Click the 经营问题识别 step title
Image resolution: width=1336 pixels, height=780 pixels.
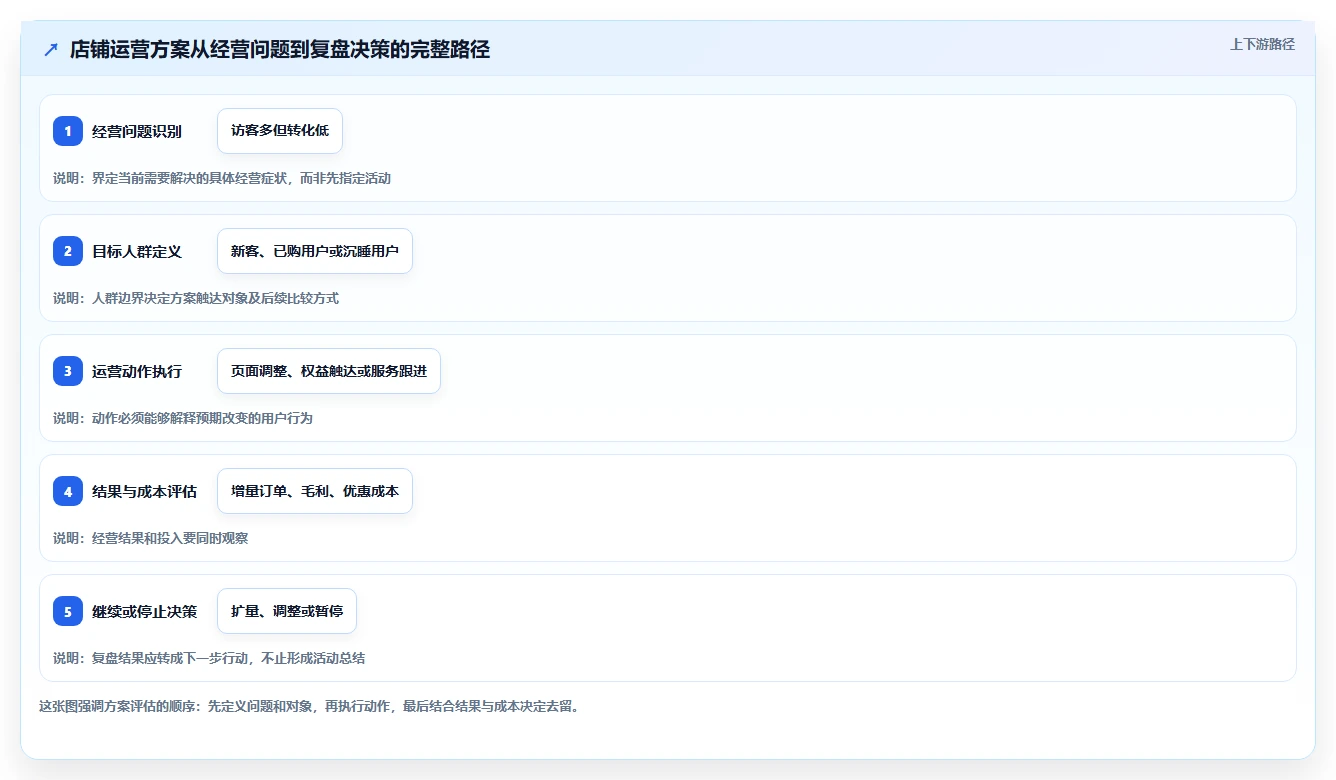click(x=137, y=131)
